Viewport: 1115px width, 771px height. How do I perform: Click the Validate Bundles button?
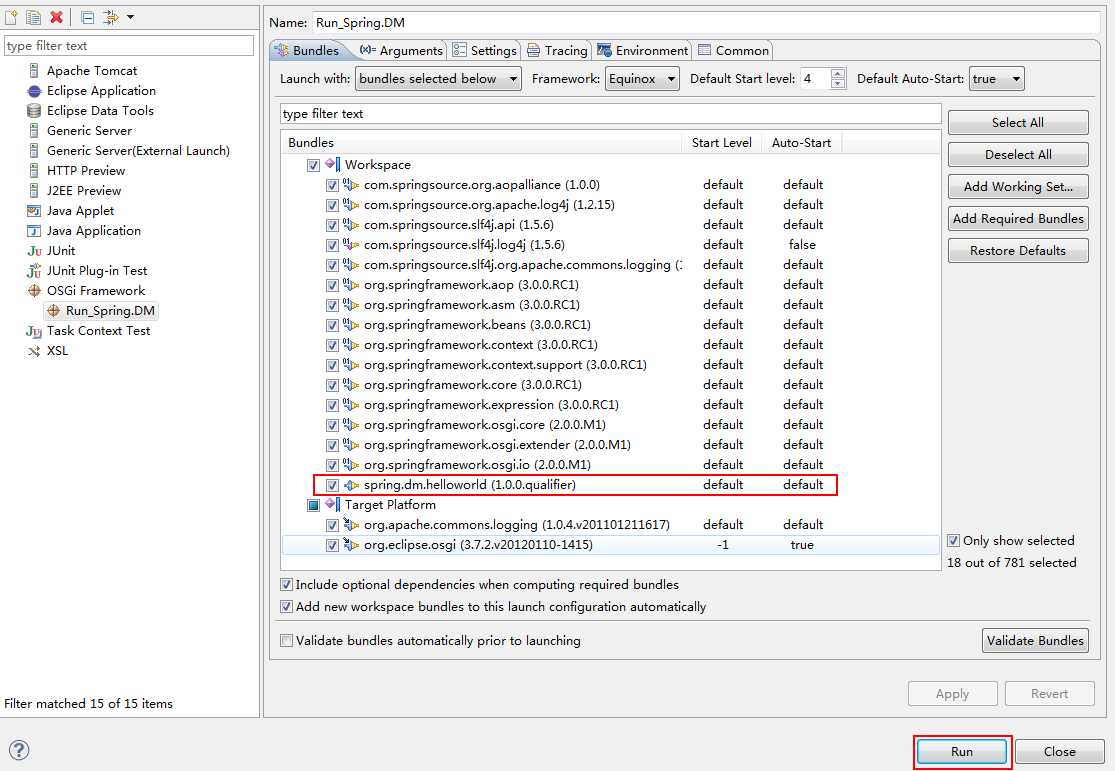[1035, 640]
